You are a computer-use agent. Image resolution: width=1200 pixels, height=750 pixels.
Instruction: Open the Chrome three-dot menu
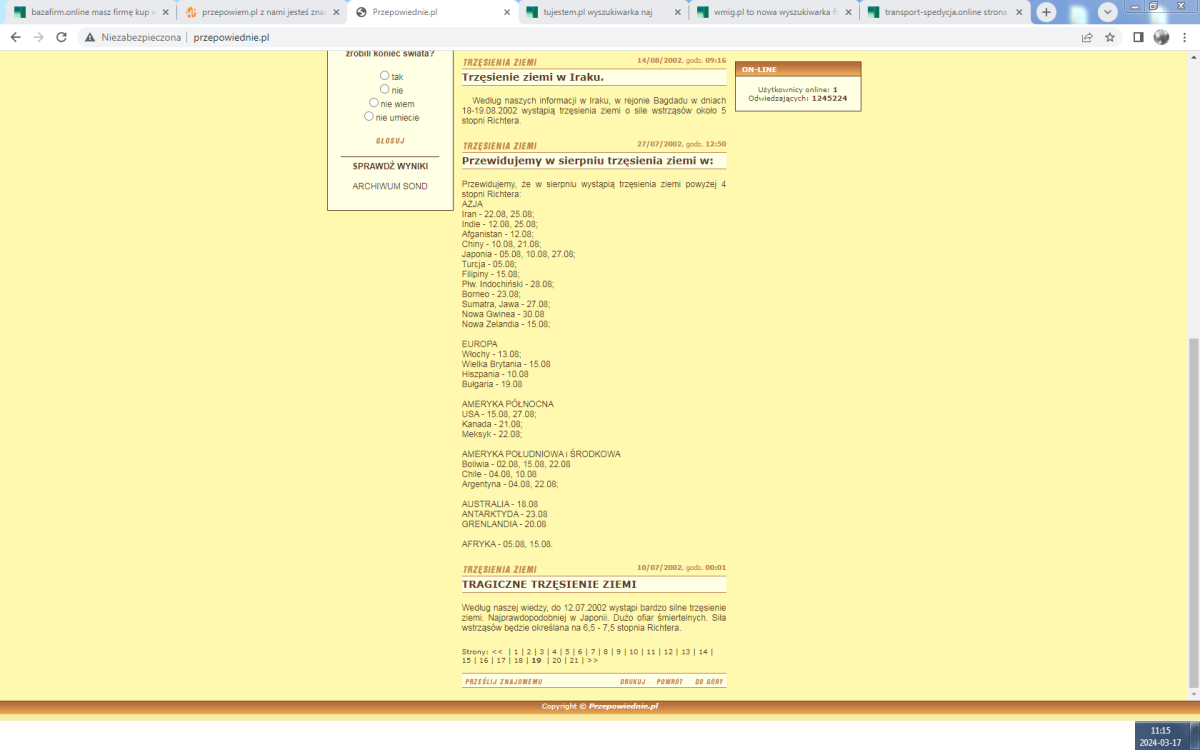[x=1185, y=37]
